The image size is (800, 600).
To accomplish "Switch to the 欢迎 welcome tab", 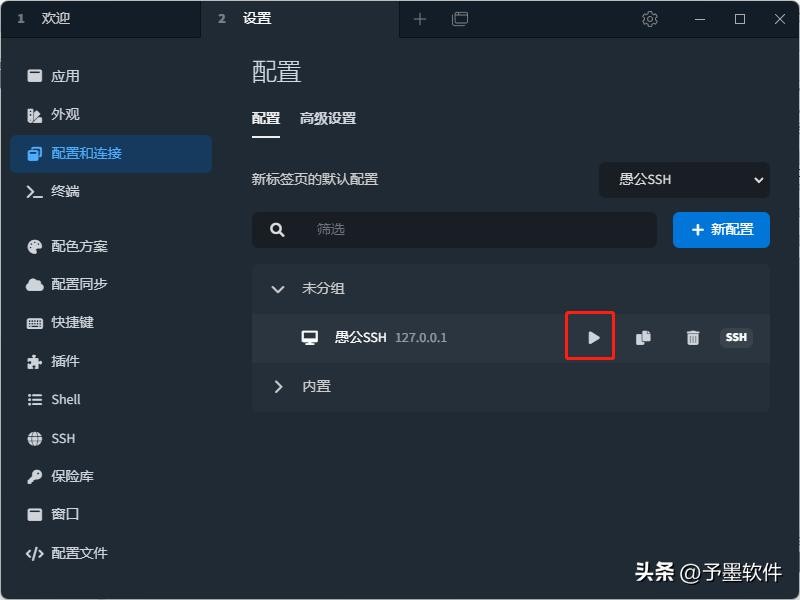I will click(56, 19).
